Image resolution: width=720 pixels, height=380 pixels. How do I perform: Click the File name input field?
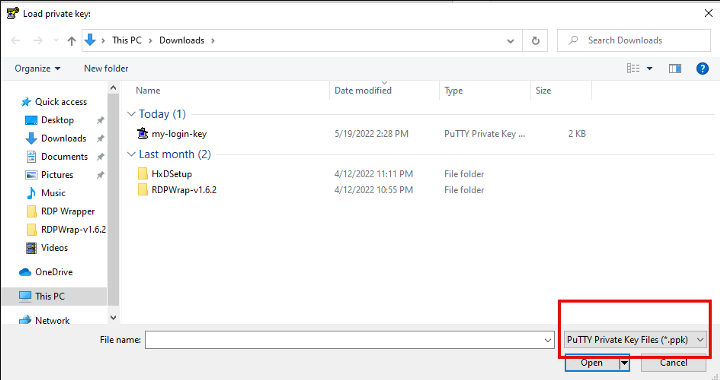pos(344,340)
